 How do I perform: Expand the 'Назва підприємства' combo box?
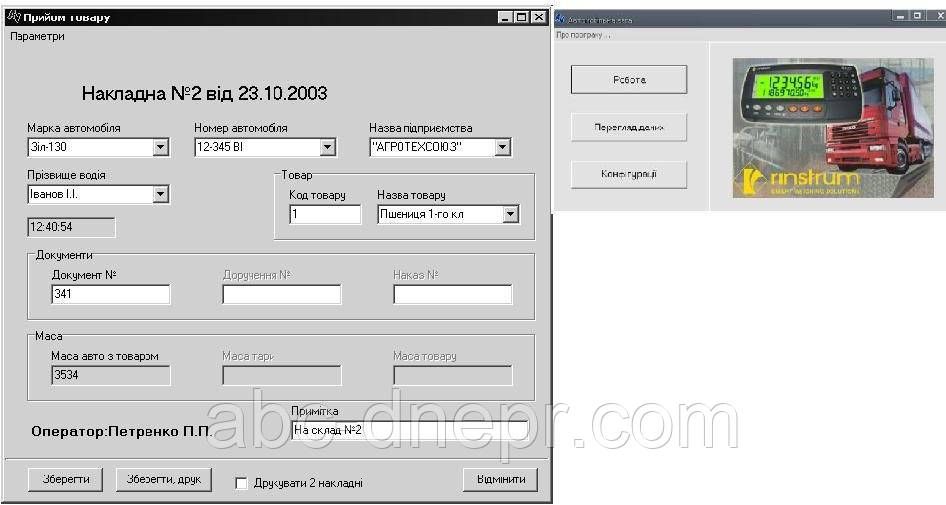pyautogui.click(x=502, y=148)
